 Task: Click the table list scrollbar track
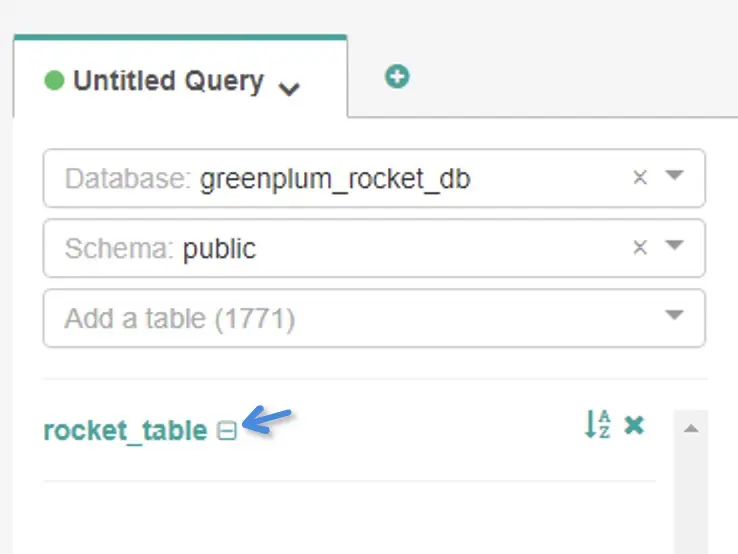pyautogui.click(x=691, y=500)
